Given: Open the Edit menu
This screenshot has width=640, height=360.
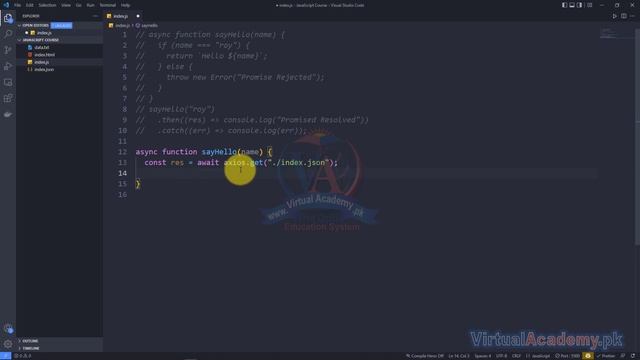Looking at the screenshot, I should point(30,5).
